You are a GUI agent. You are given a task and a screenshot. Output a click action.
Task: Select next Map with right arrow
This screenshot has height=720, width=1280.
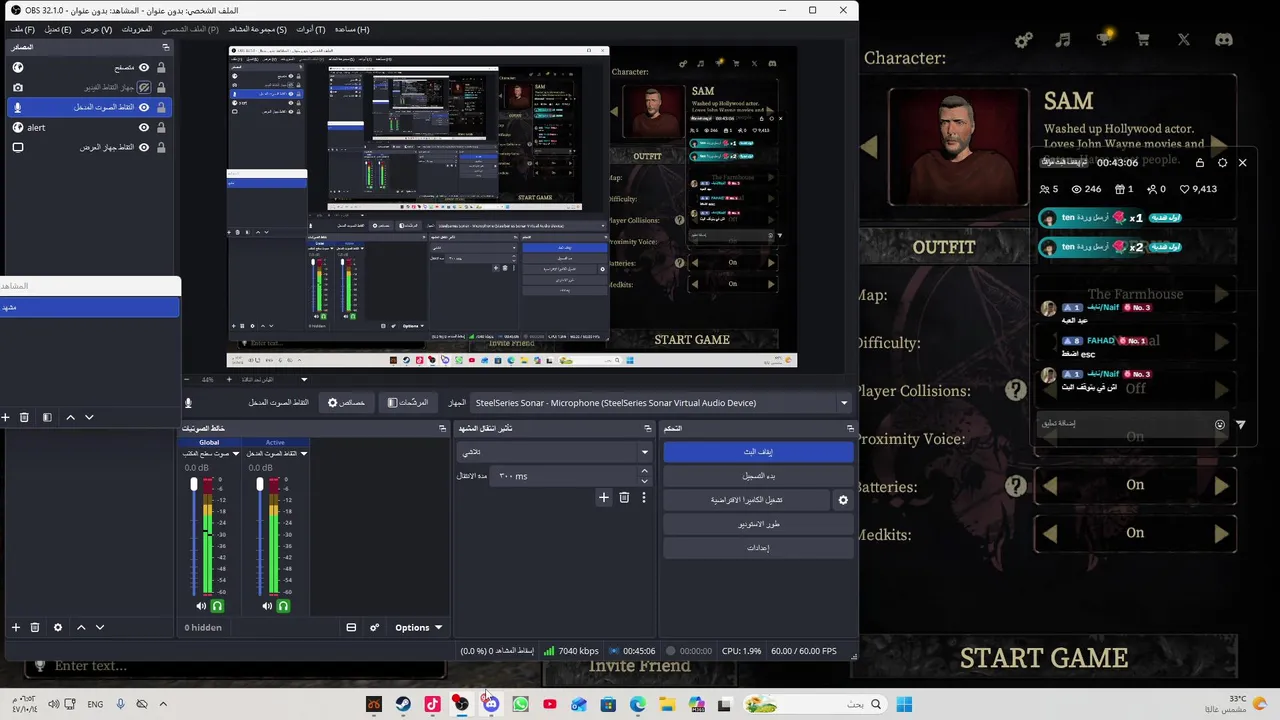pos(1221,294)
